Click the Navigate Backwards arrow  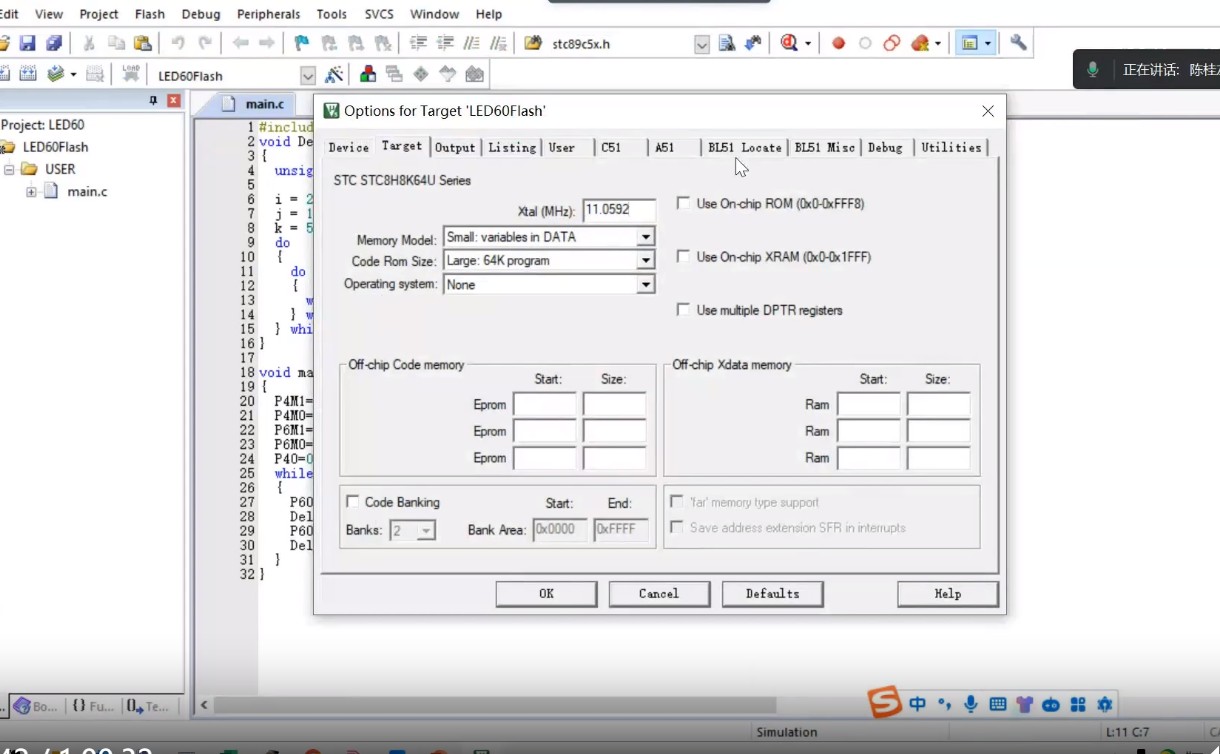[240, 43]
